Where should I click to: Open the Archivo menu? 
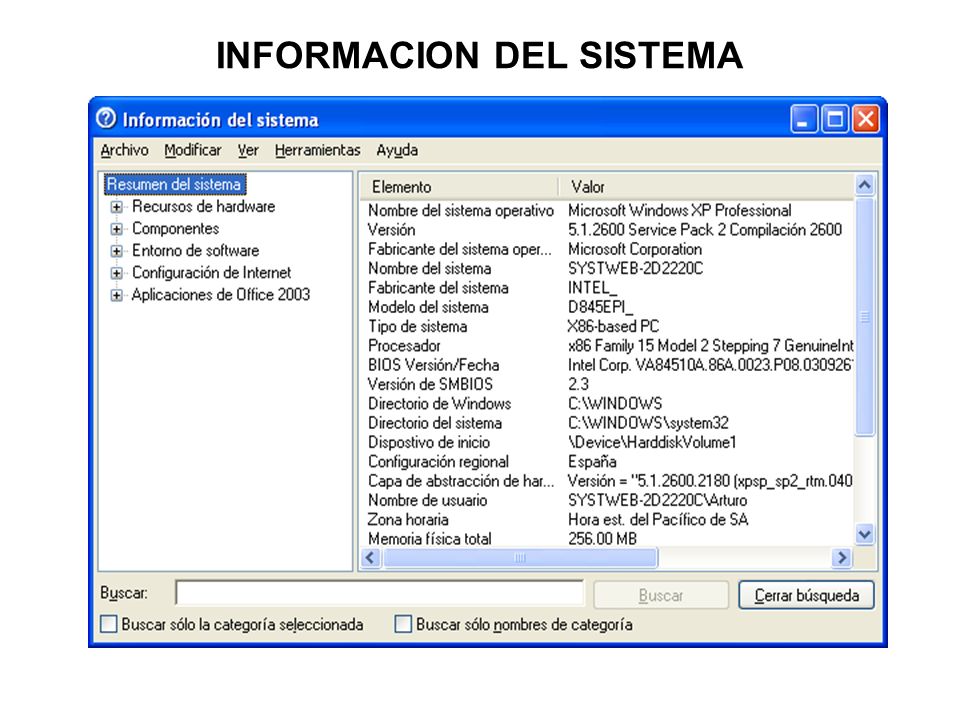click(x=124, y=150)
